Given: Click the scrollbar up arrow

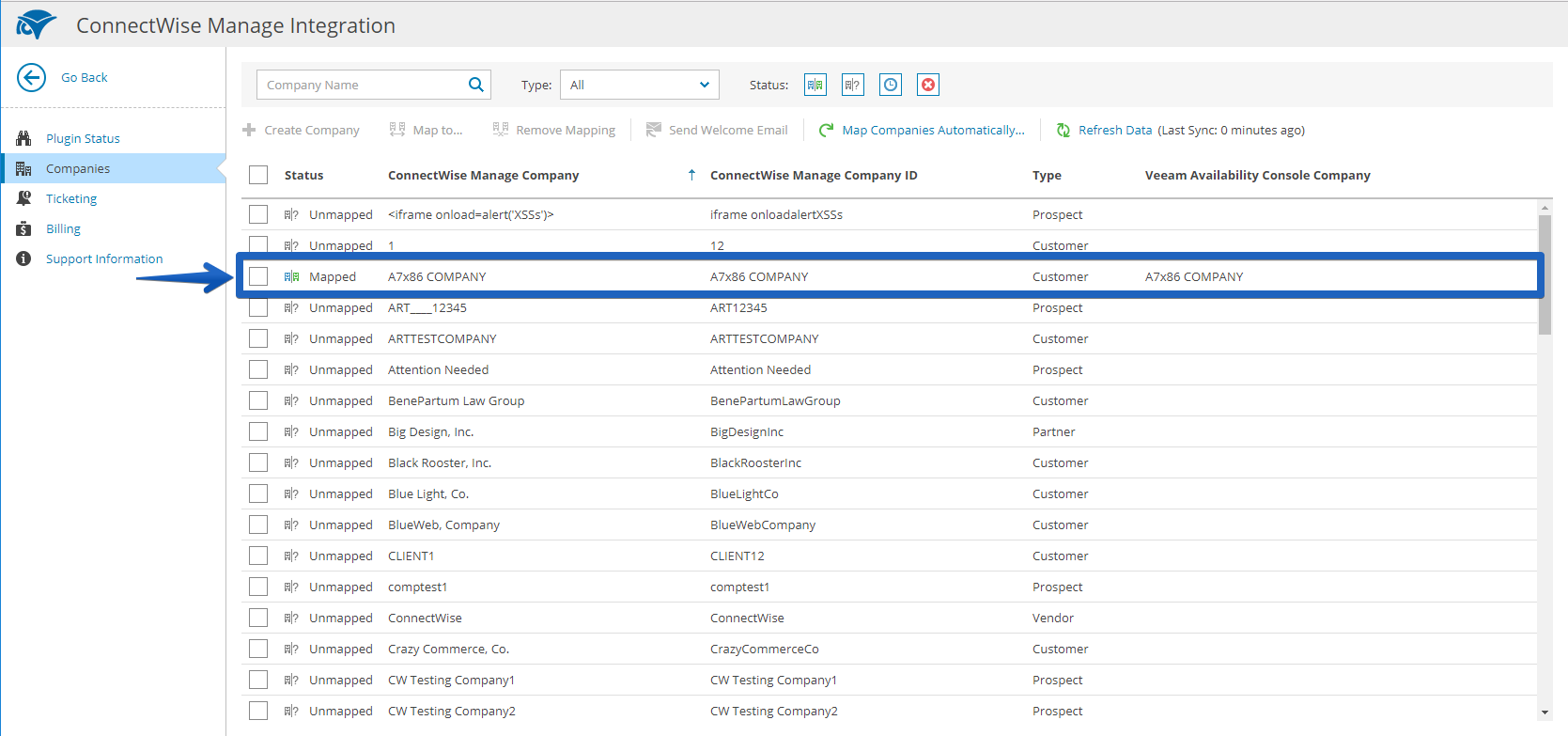Looking at the screenshot, I should pyautogui.click(x=1545, y=207).
